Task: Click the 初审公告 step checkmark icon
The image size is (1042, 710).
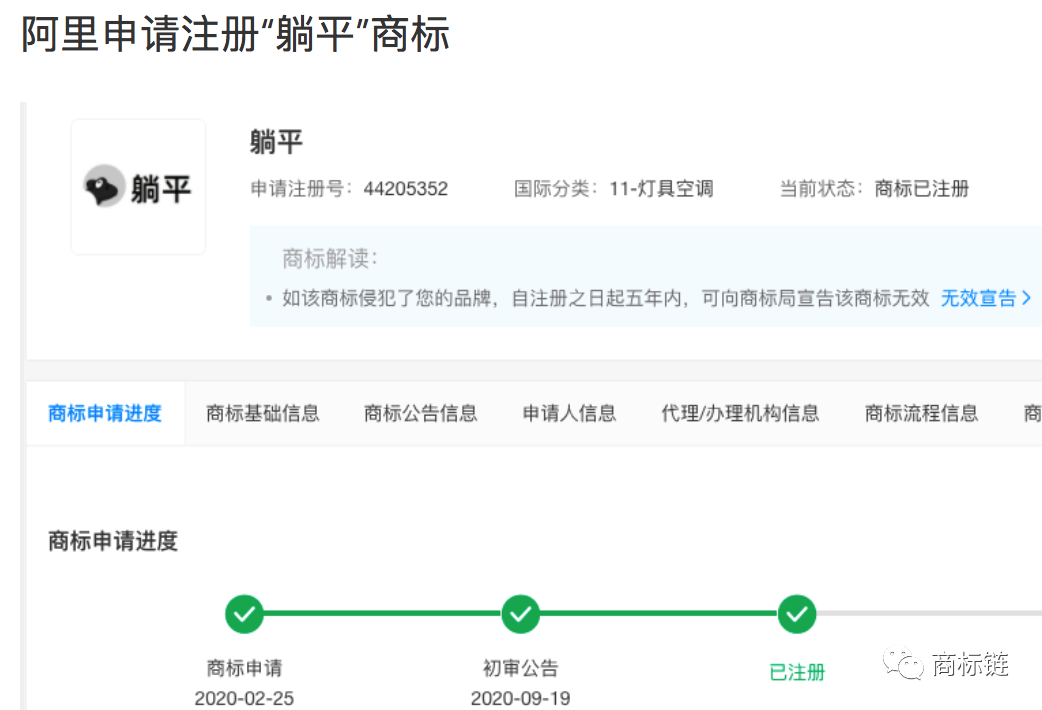Action: [520, 614]
